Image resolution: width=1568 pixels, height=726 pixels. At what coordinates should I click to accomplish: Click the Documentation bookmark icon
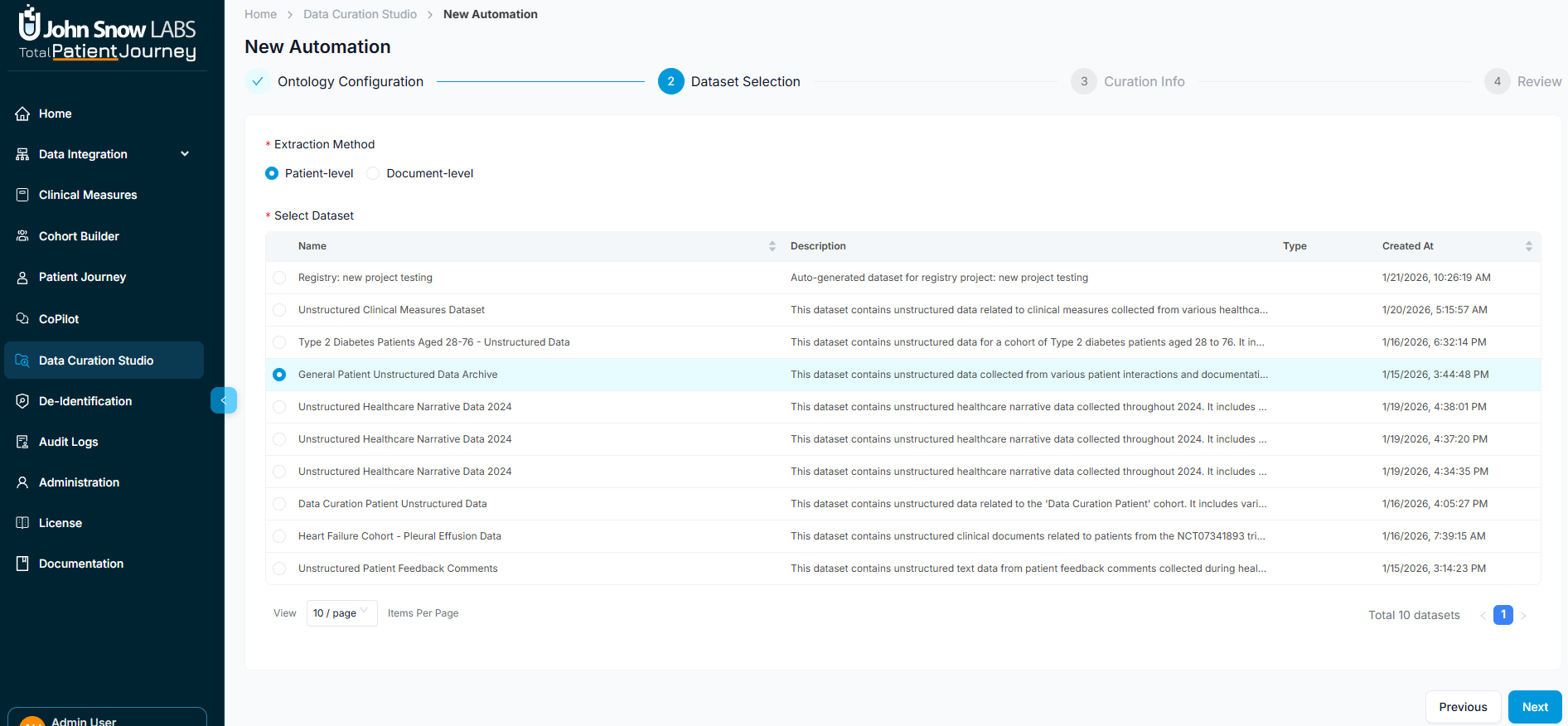coord(22,564)
